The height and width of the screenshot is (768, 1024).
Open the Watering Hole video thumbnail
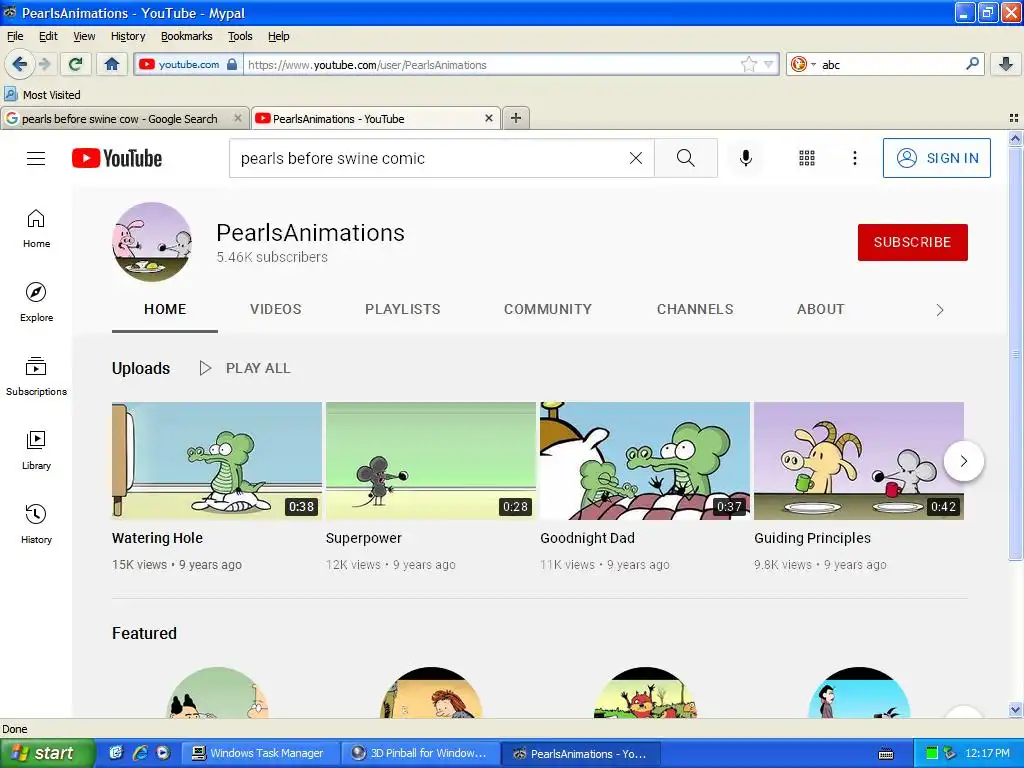click(x=217, y=460)
